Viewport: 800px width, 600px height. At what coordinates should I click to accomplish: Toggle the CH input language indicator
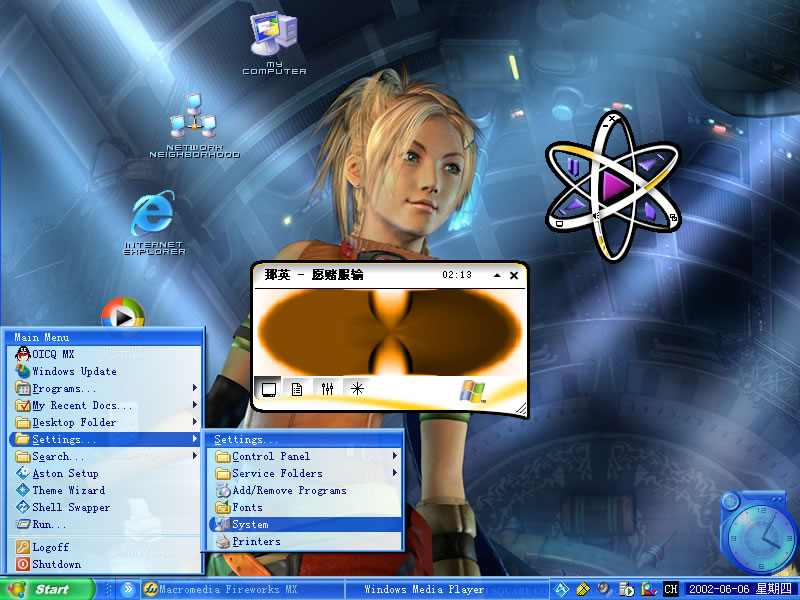[670, 589]
